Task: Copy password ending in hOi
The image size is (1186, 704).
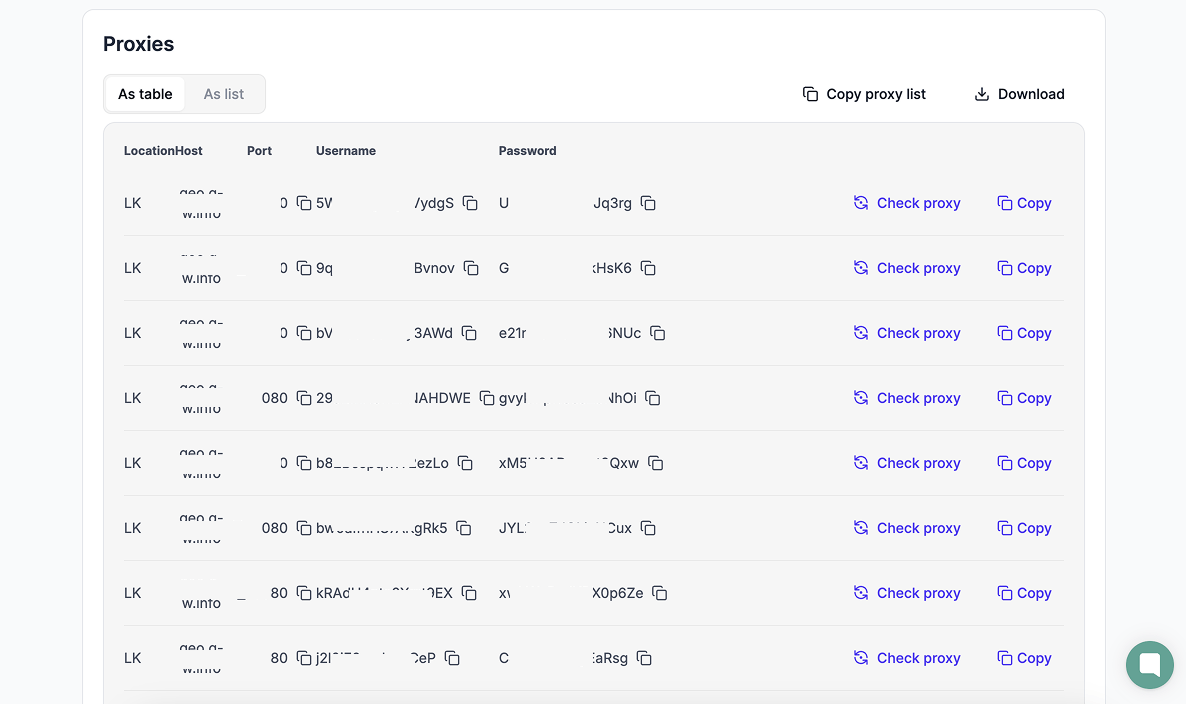Action: click(653, 399)
